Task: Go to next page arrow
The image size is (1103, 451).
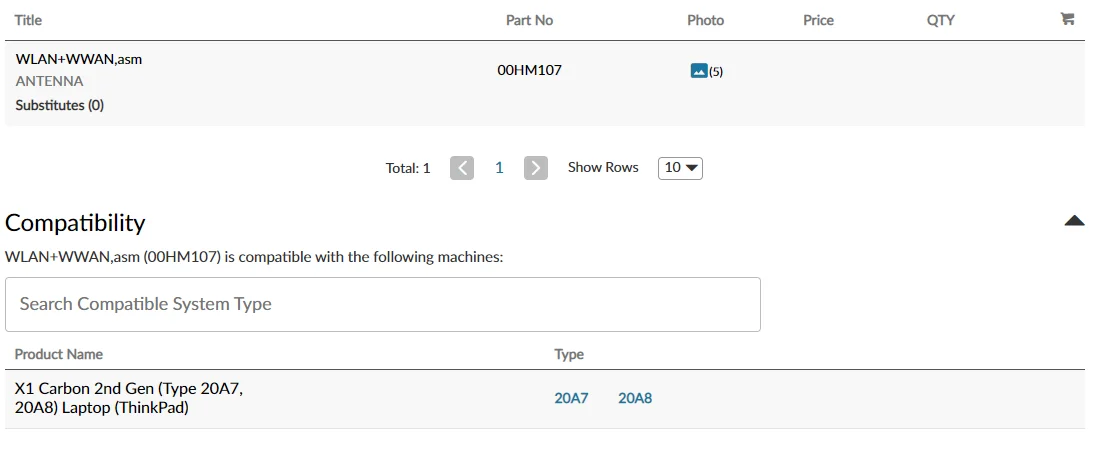Action: click(536, 168)
